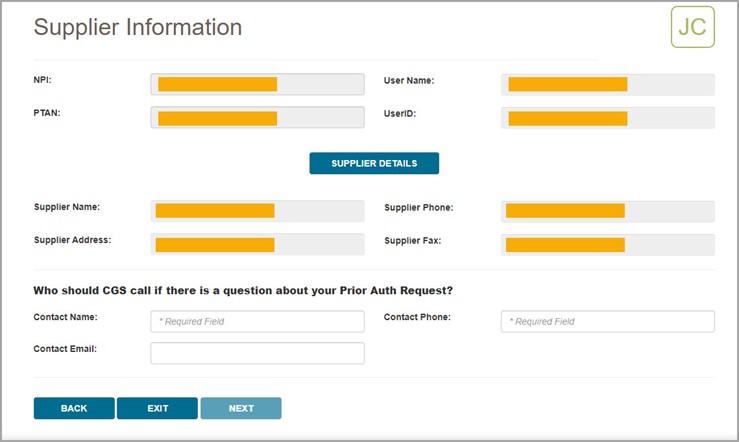Focus the Contact Name required field
This screenshot has width=739, height=442.
click(x=257, y=321)
